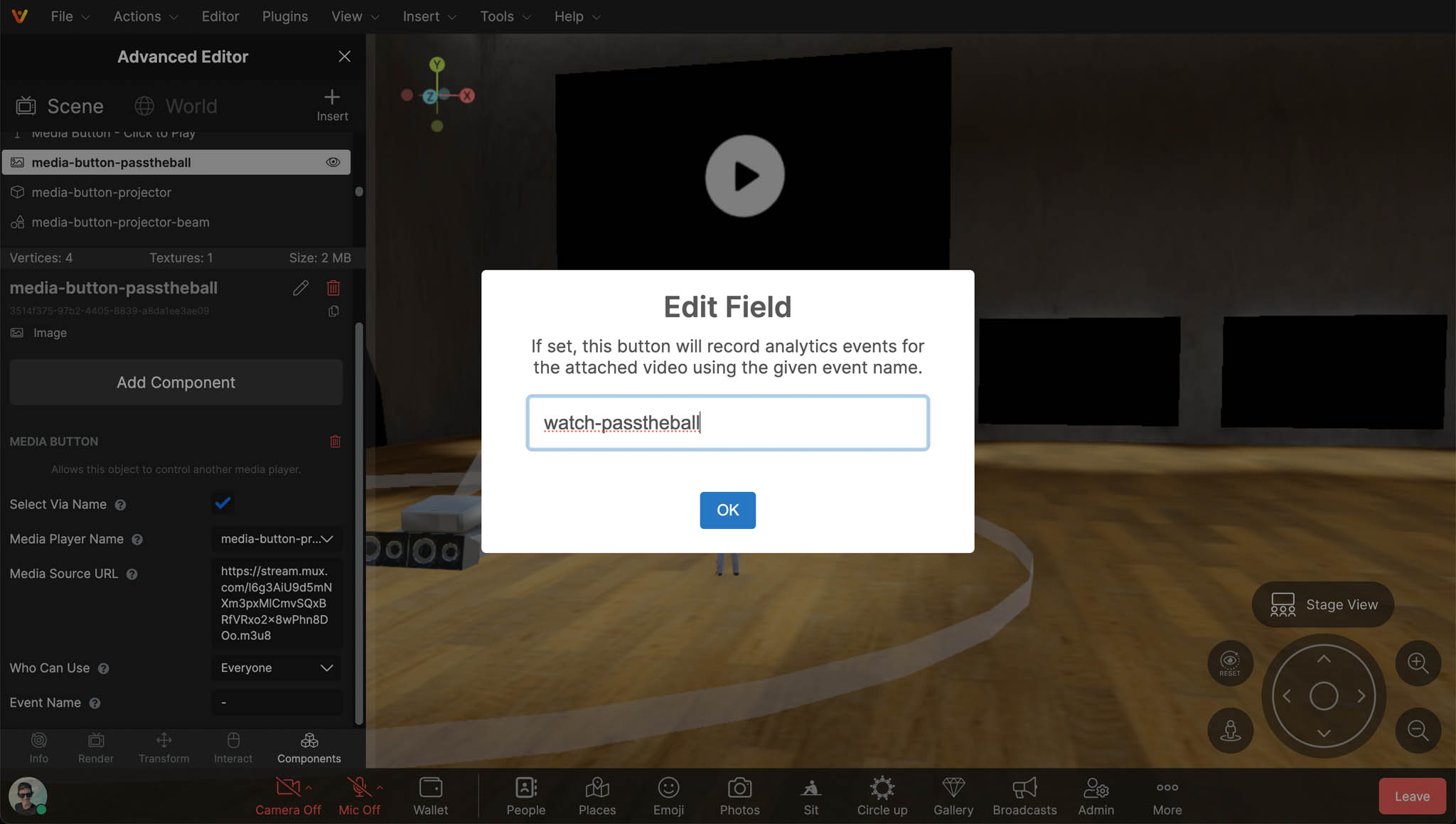
Task: Switch to the Info tab
Action: [x=38, y=748]
